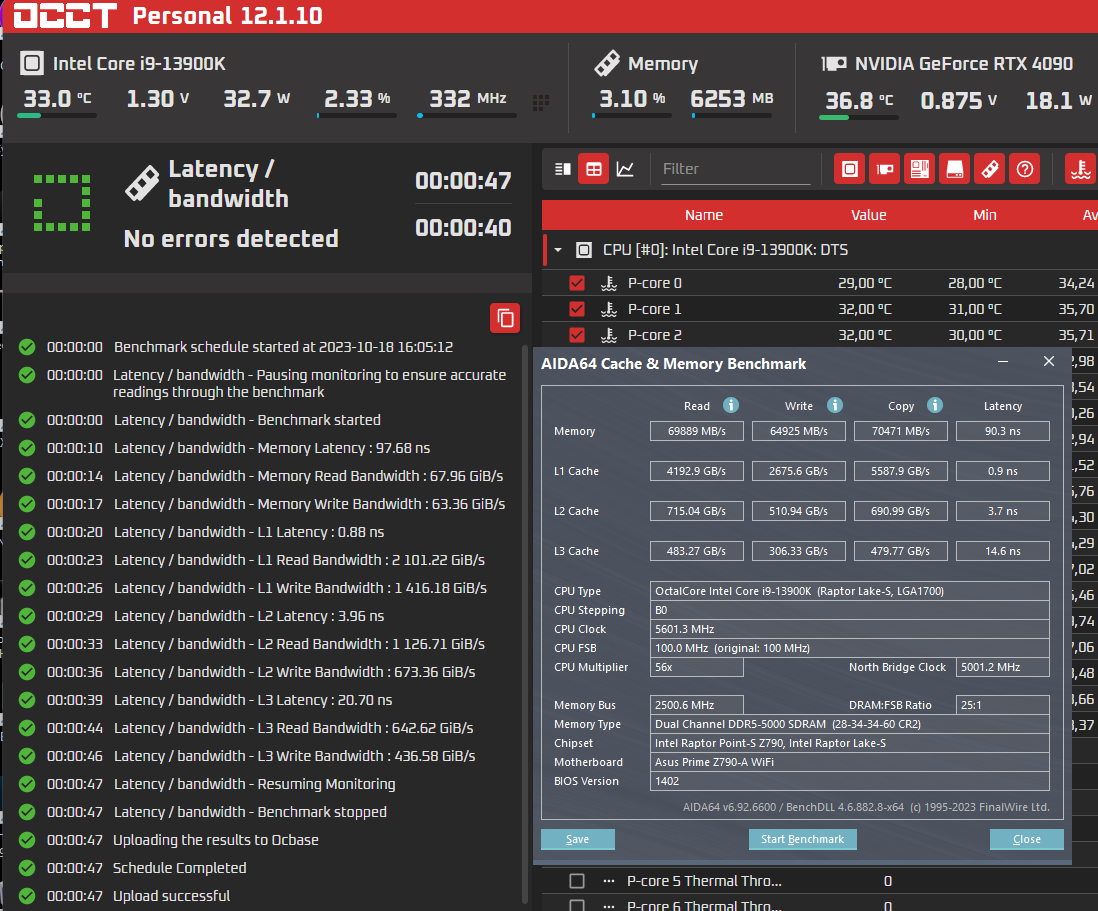This screenshot has height=911, width=1098.
Task: Sort sensors by the Name column header
Action: [704, 215]
